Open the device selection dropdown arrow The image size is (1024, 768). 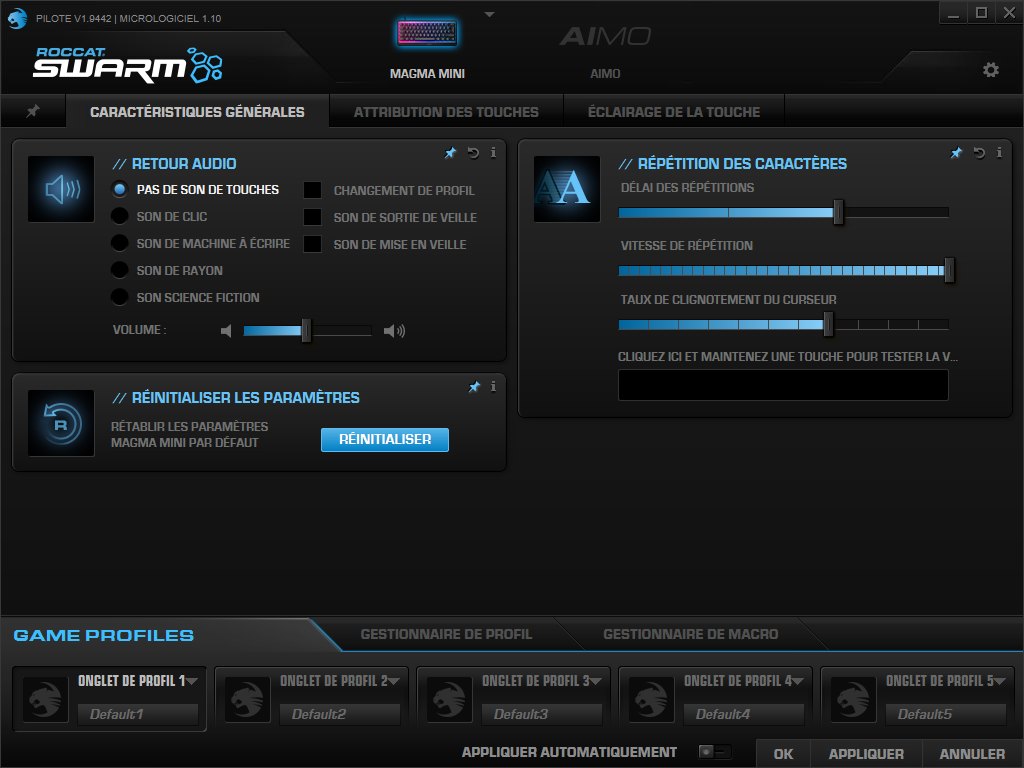[x=489, y=14]
